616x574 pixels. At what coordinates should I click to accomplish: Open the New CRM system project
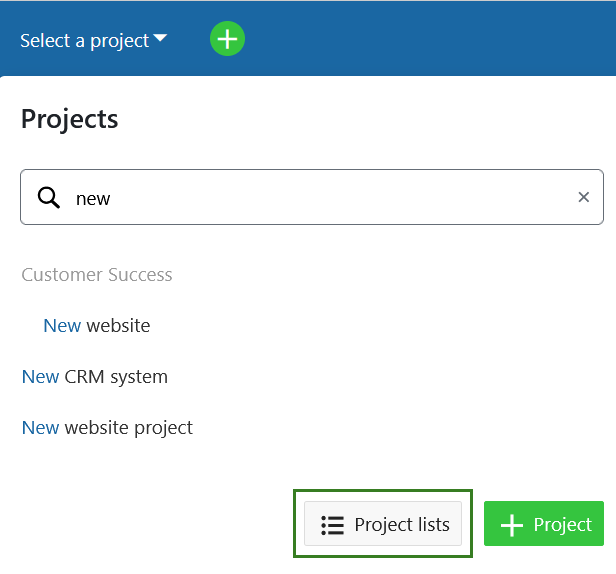point(95,376)
